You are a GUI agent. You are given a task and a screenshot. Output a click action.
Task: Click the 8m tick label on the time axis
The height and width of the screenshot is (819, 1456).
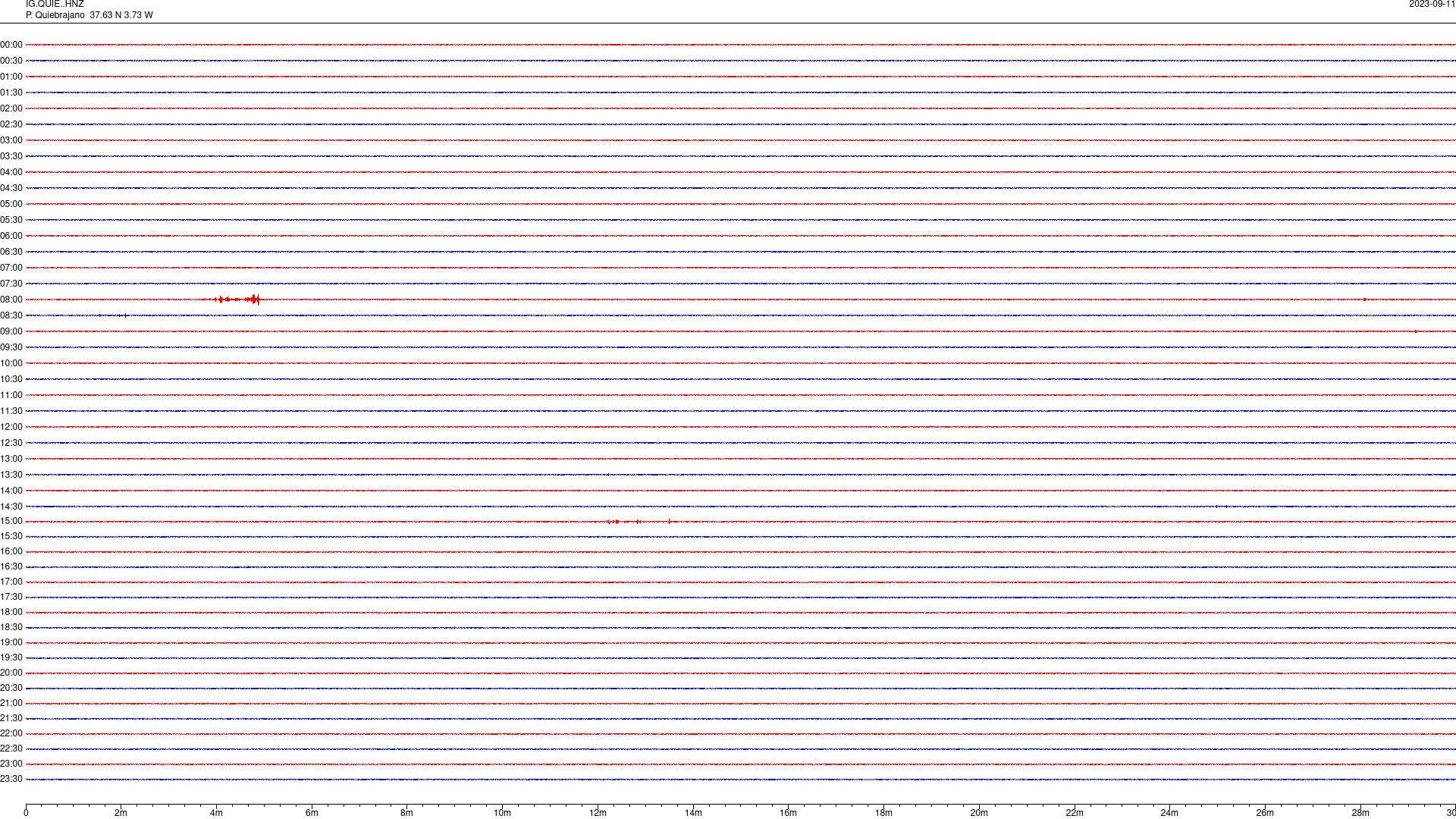pos(406,813)
